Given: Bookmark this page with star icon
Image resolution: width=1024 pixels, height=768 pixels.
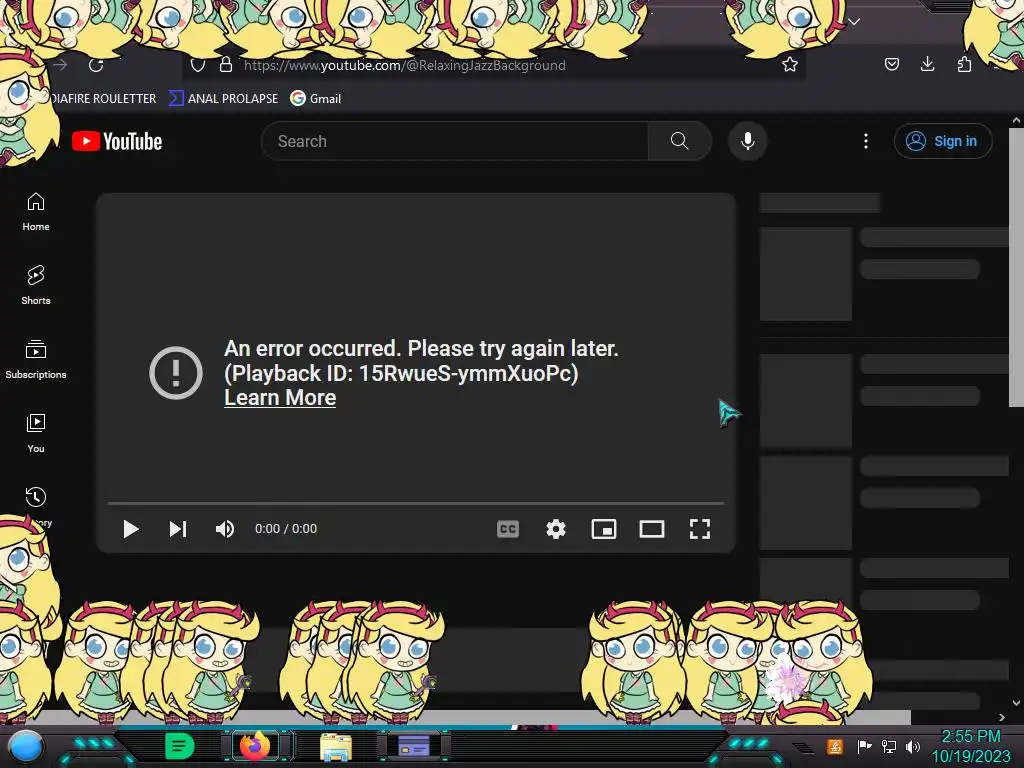Looking at the screenshot, I should pyautogui.click(x=790, y=64).
